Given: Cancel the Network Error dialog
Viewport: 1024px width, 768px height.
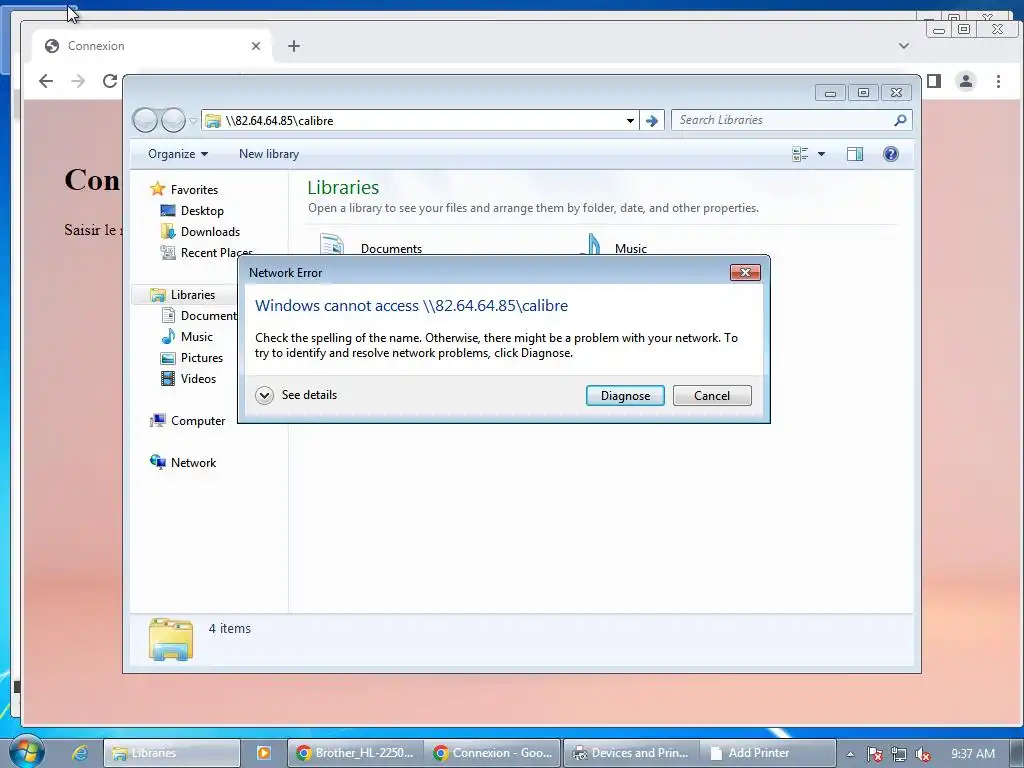Looking at the screenshot, I should pyautogui.click(x=712, y=396).
